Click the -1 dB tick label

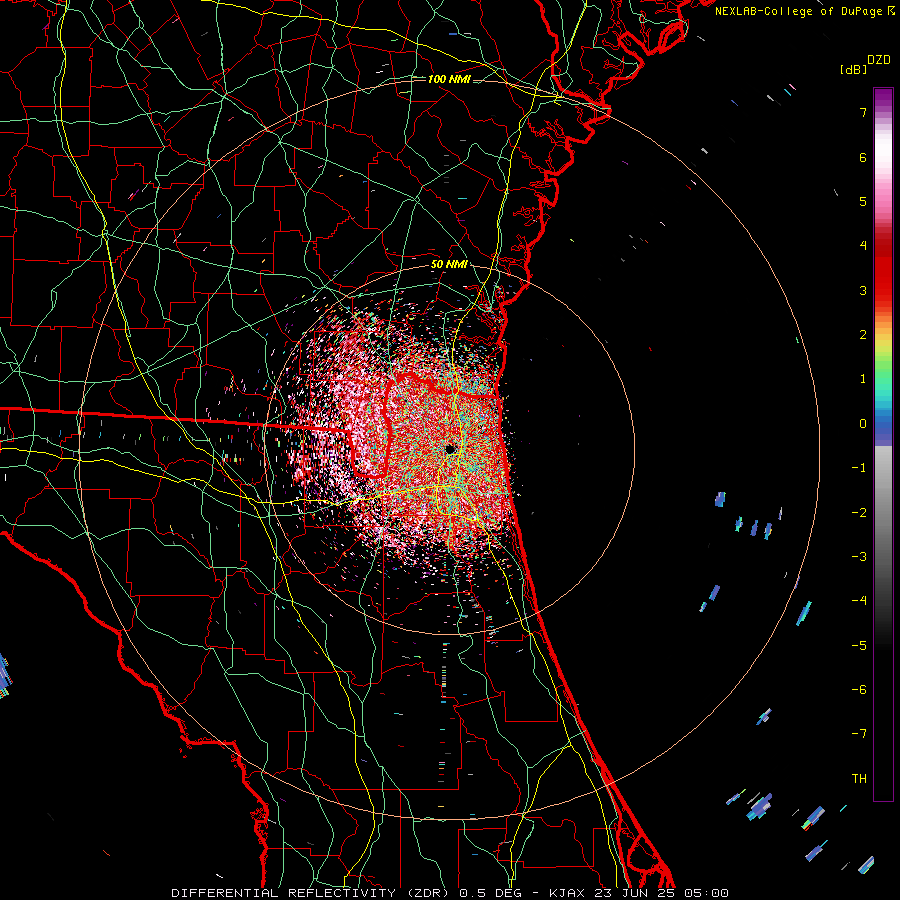point(859,468)
